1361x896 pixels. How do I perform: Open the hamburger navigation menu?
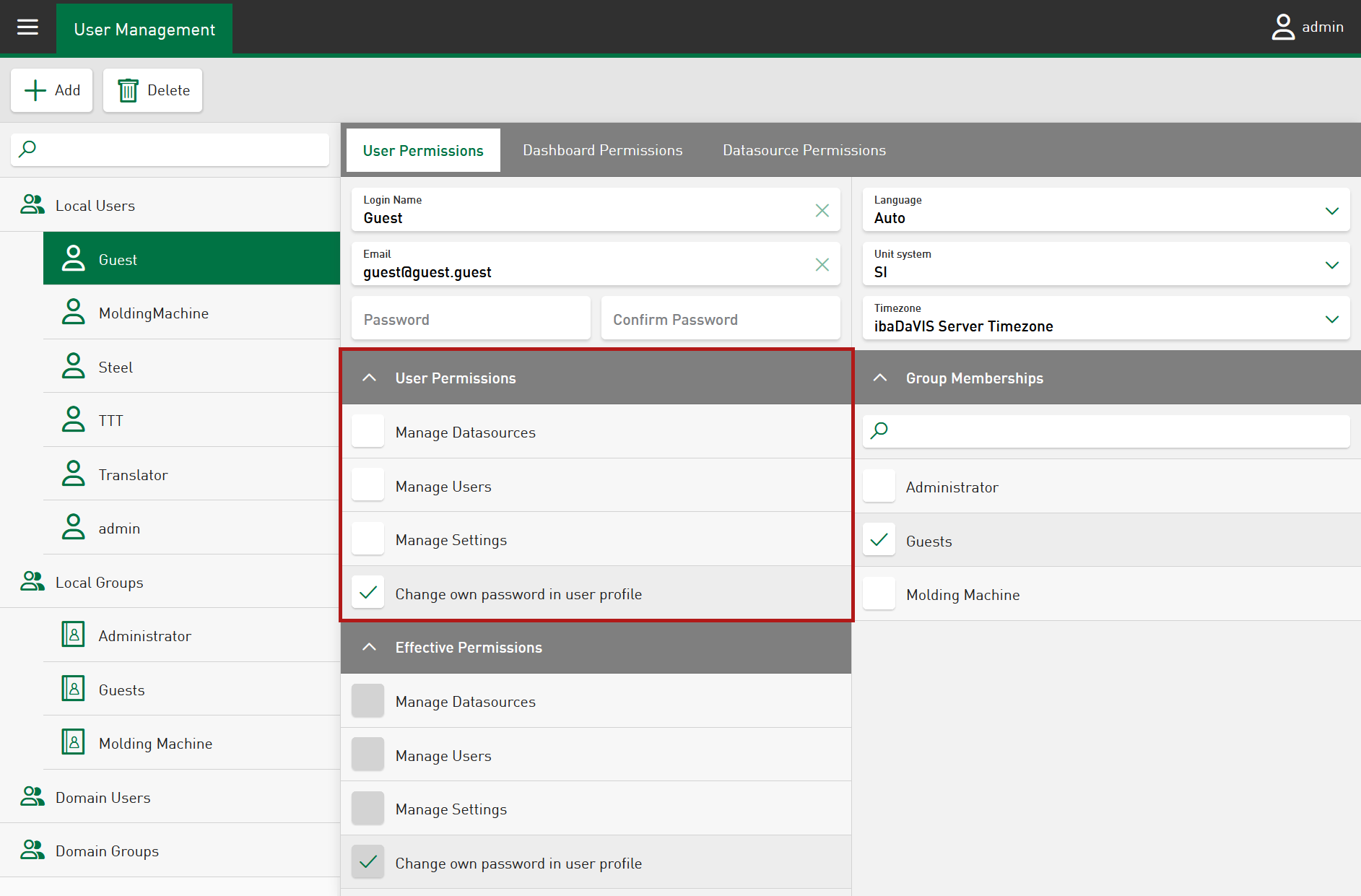point(27,27)
